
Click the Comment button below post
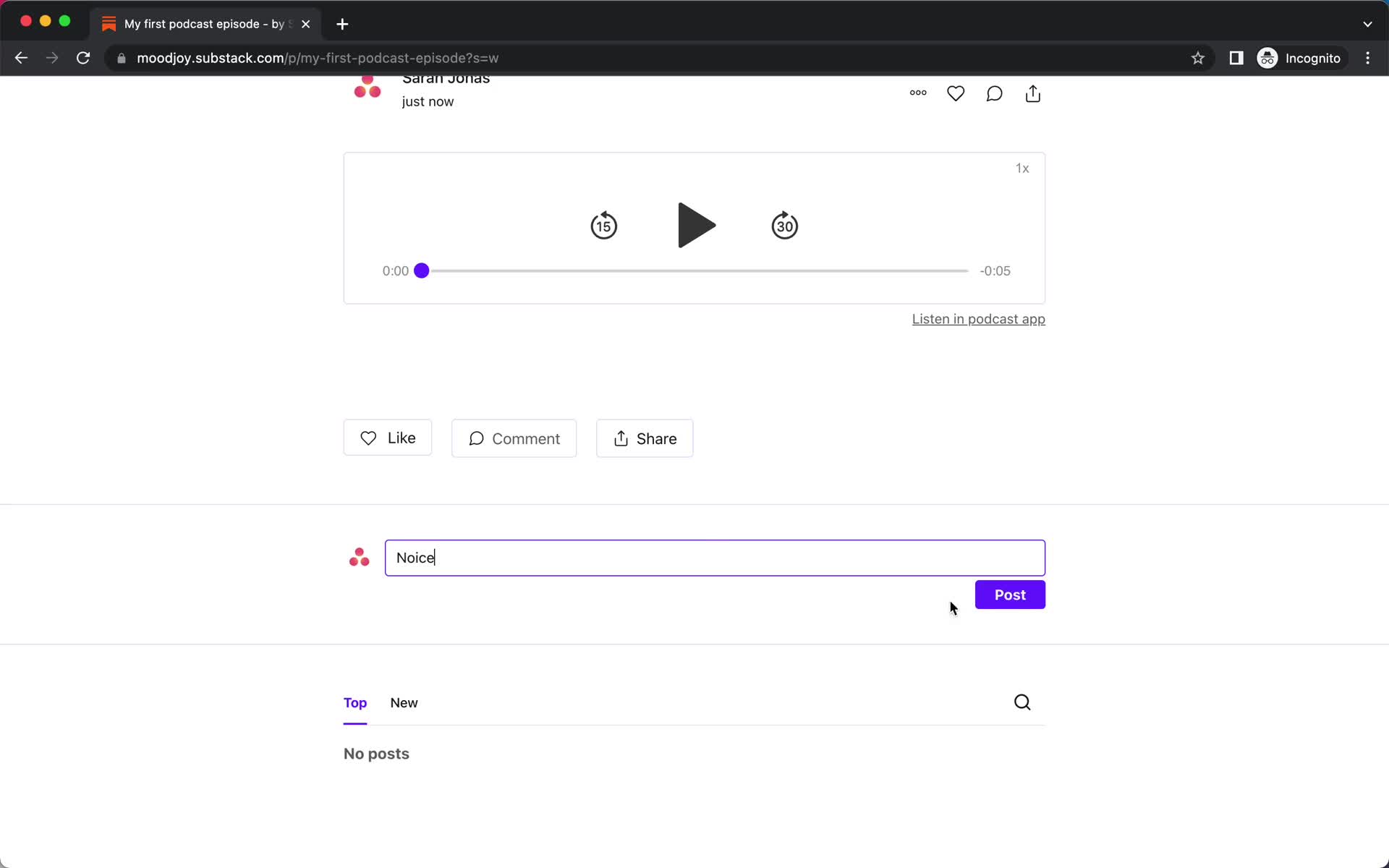pos(515,439)
